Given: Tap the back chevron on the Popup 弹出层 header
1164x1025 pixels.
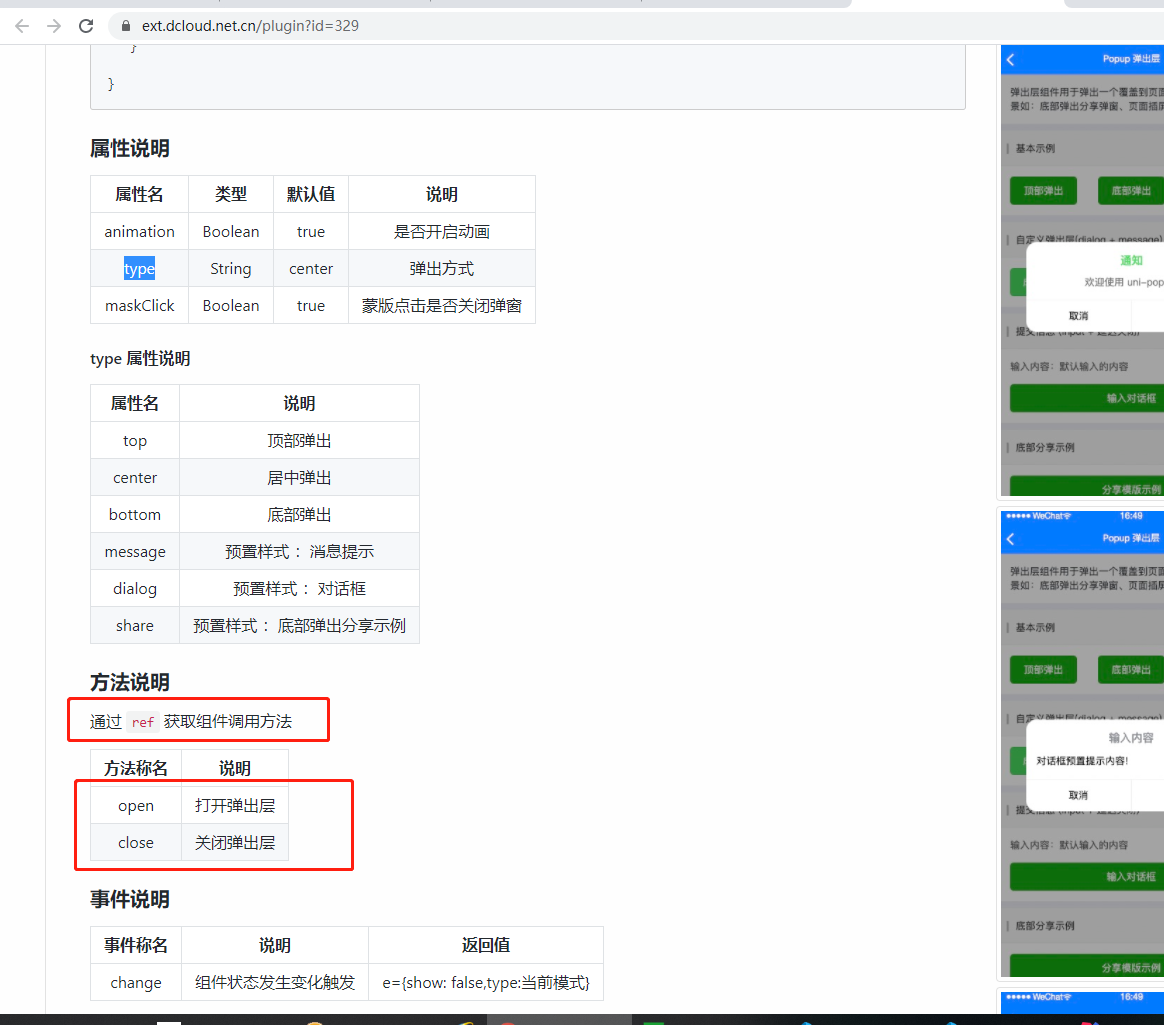Looking at the screenshot, I should 1009,59.
